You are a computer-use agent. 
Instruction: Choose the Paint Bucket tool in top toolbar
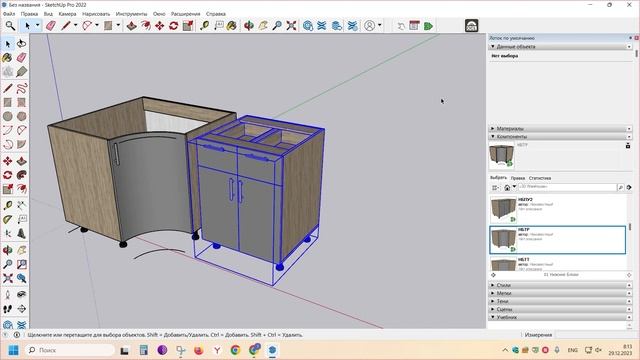coord(231,26)
